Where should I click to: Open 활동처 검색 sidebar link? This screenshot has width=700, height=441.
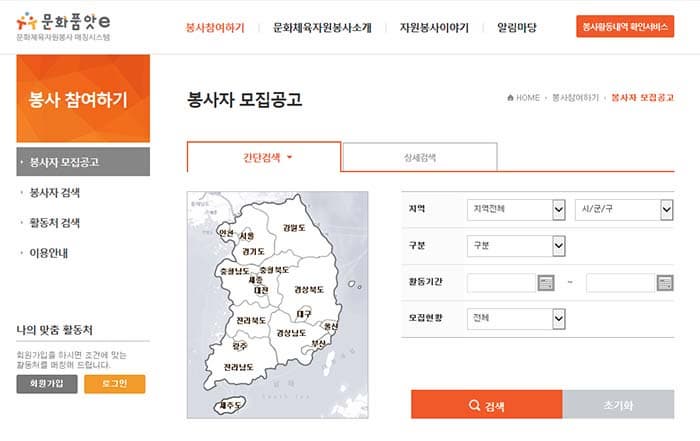tap(54, 223)
